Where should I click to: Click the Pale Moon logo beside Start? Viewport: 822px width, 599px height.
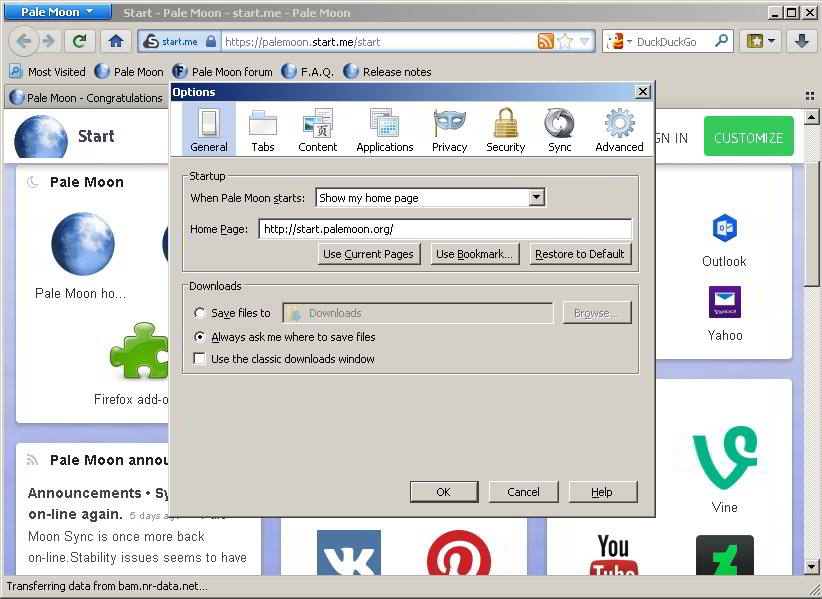(41, 136)
